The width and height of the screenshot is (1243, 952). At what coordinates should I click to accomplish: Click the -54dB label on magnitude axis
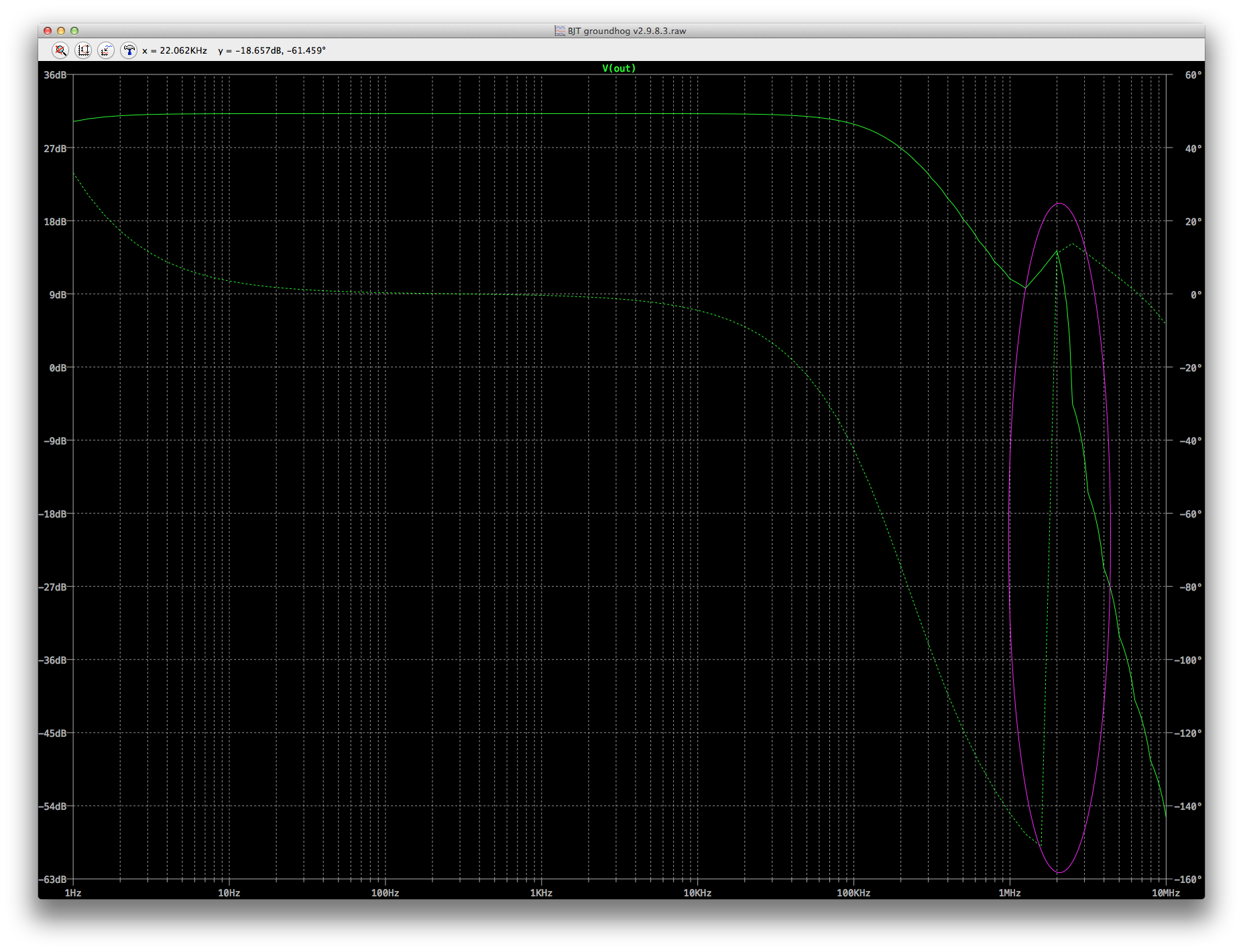pos(53,806)
